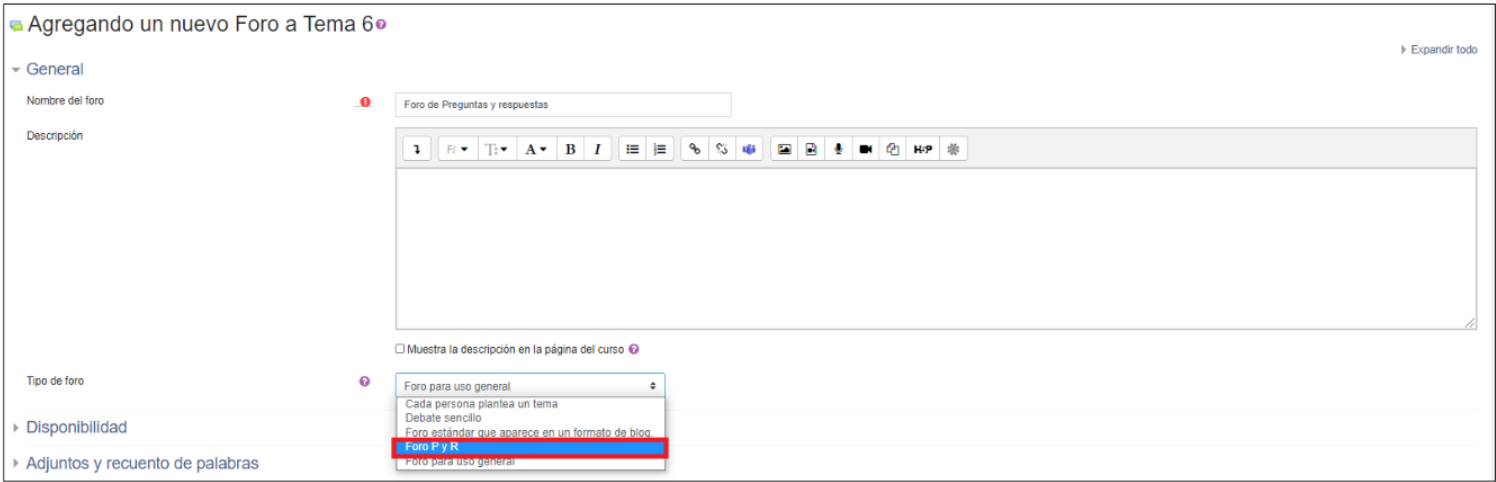Toggle bold formatting in description editor
The height and width of the screenshot is (482, 1496).
[x=570, y=150]
